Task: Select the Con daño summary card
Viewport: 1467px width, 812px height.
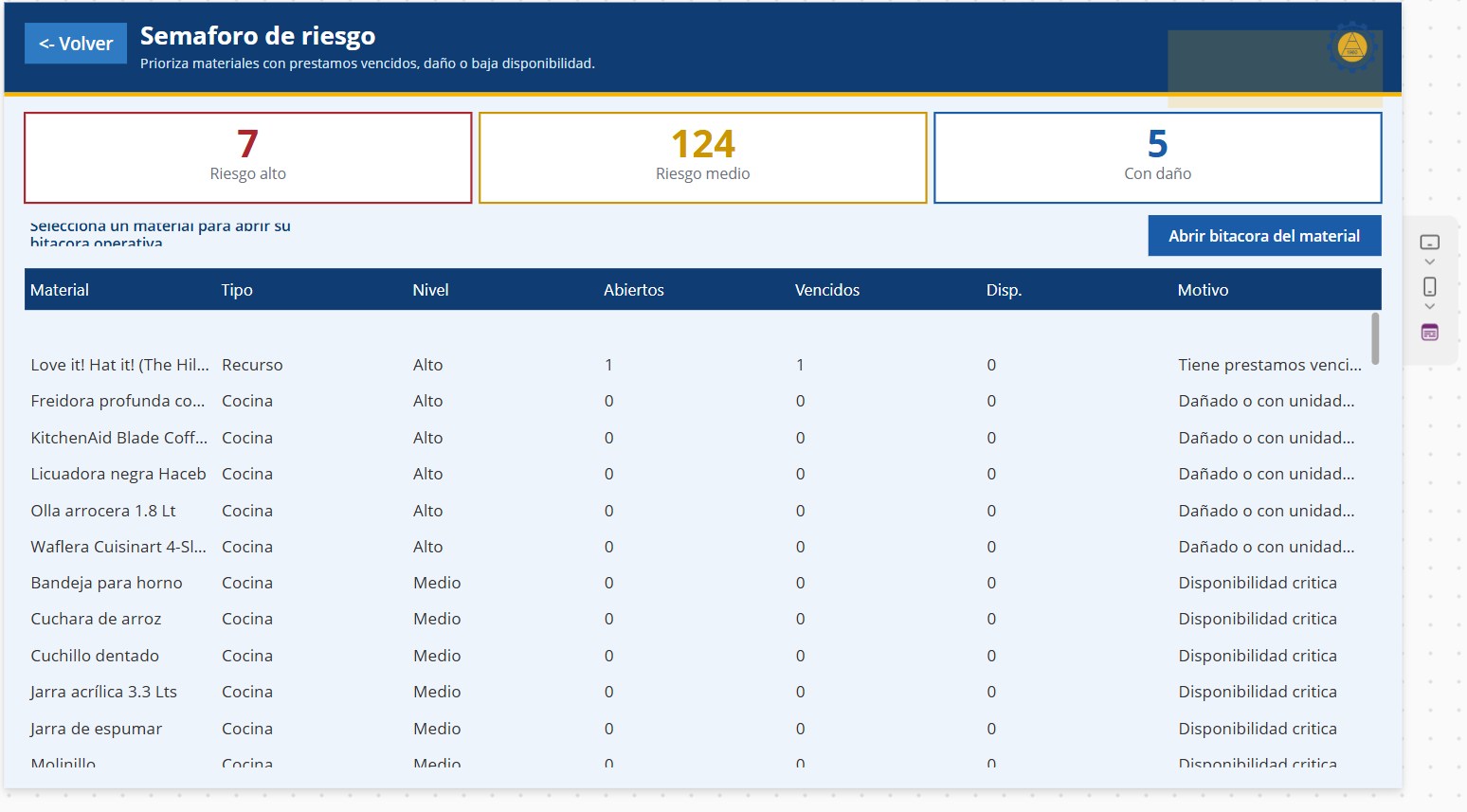Action: click(1157, 157)
